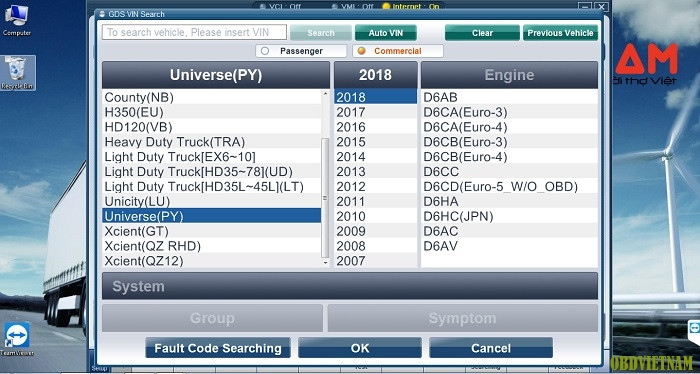The width and height of the screenshot is (700, 374).
Task: Select year 2015
Action: [x=375, y=141]
